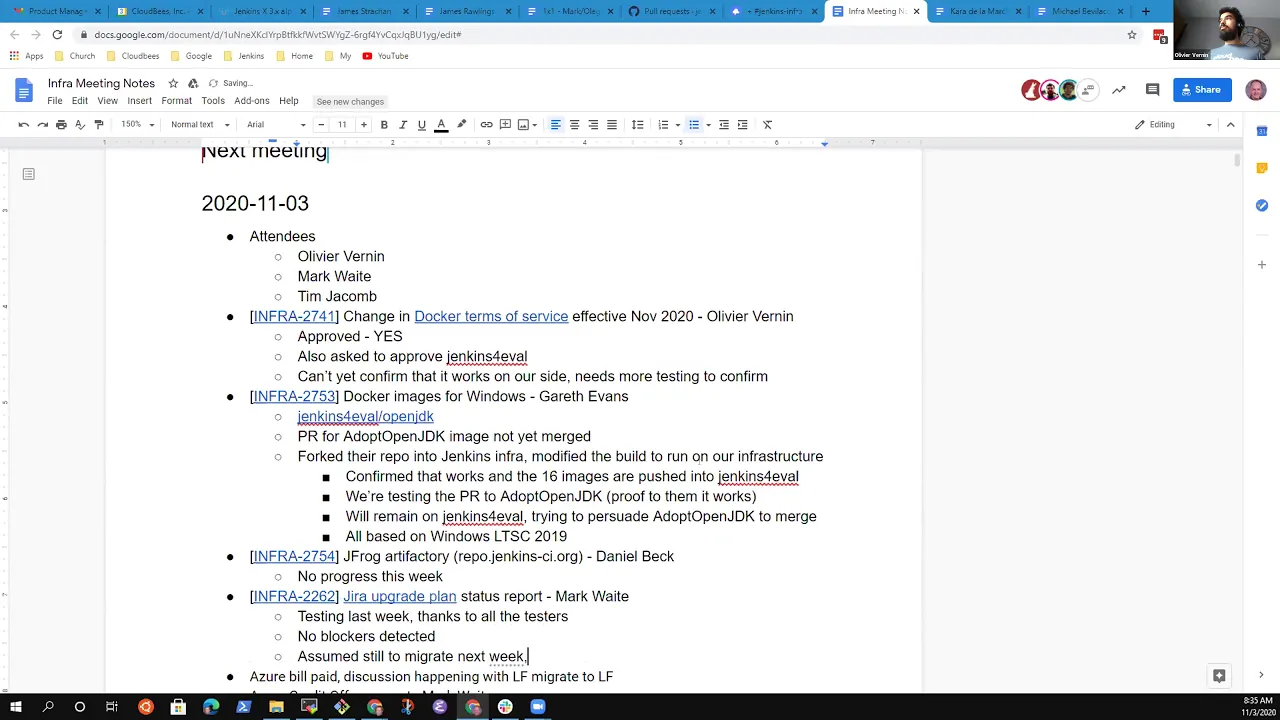Image resolution: width=1280 pixels, height=720 pixels.
Task: Open Windows Start menu
Action: tap(16, 707)
